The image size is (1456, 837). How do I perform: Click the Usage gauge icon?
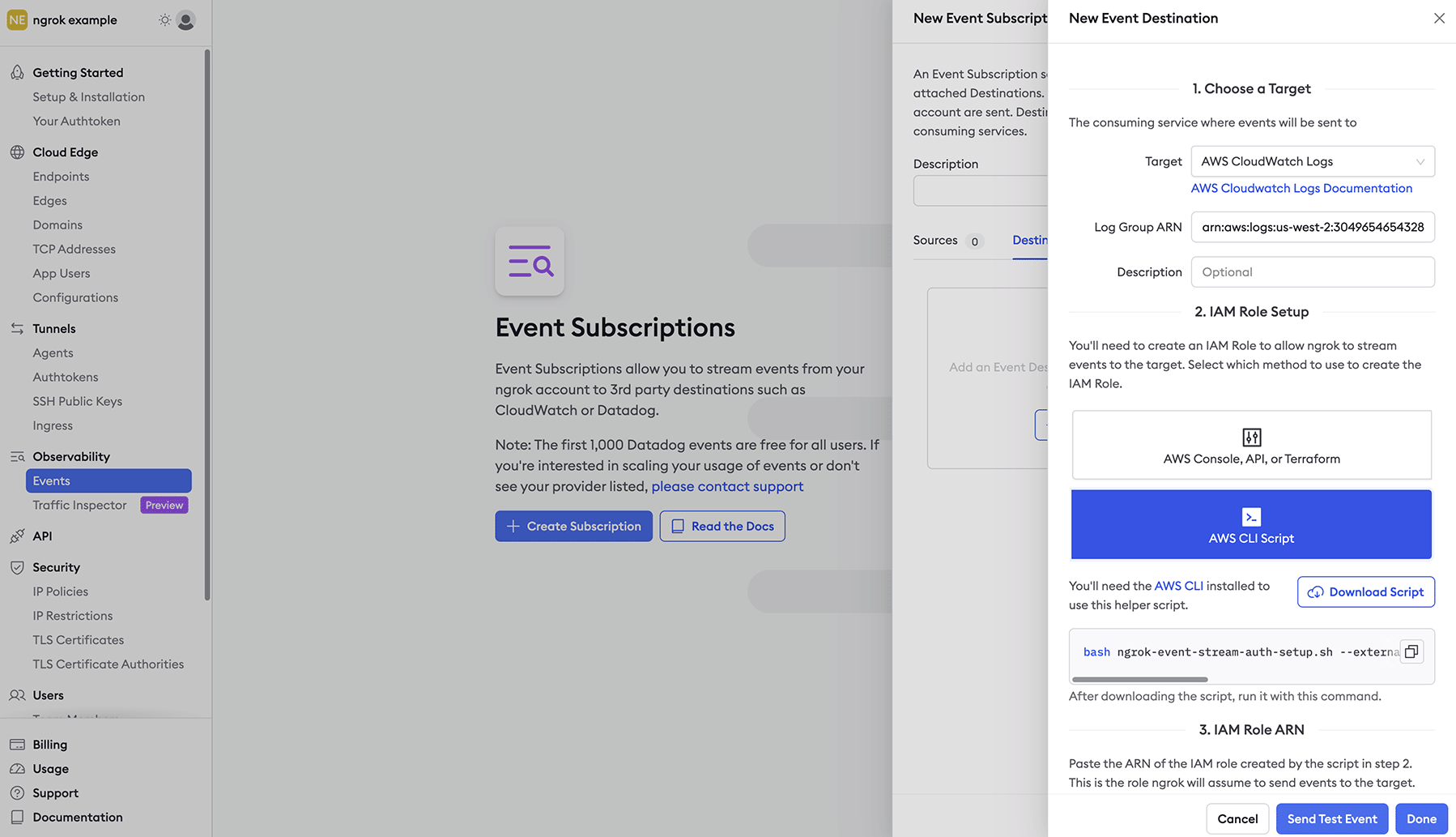tap(17, 768)
